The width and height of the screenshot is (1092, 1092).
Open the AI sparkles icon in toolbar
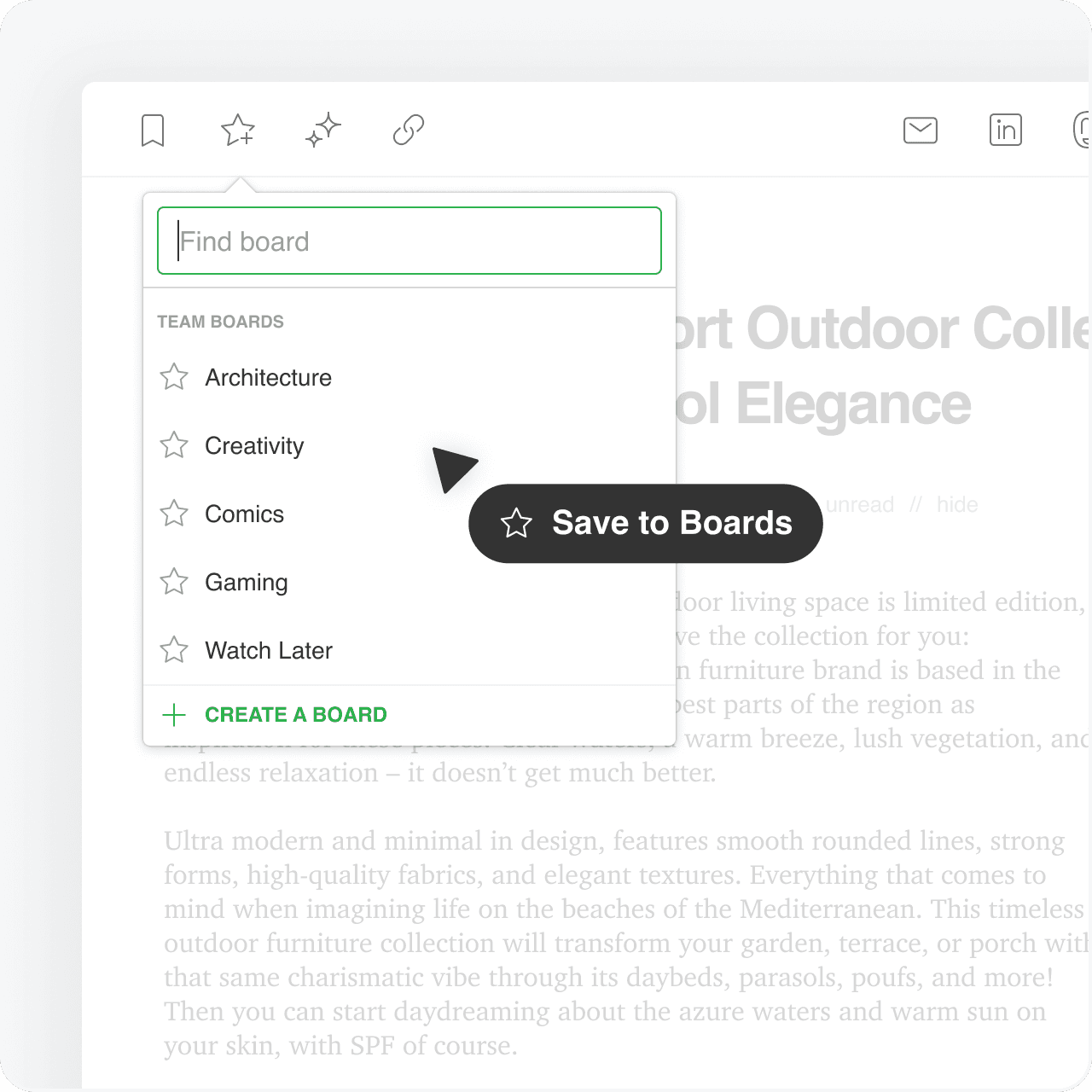323,130
